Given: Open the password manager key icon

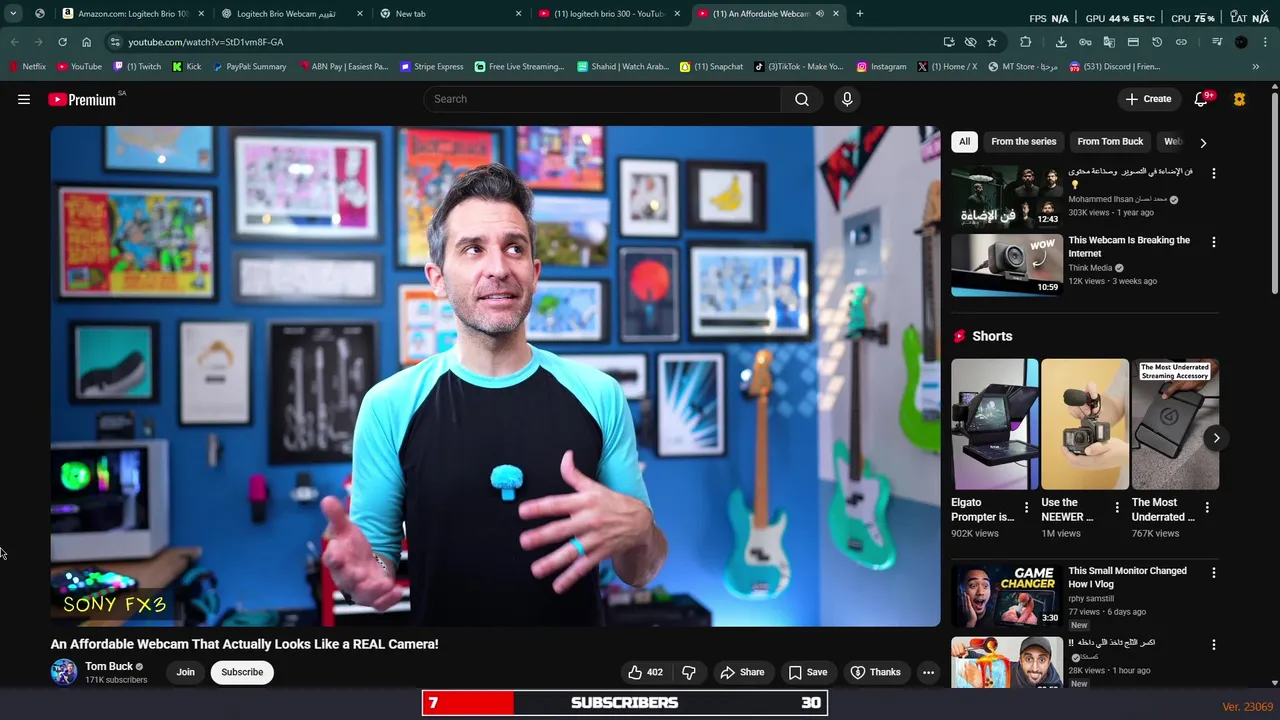Looking at the screenshot, I should coord(1085,42).
